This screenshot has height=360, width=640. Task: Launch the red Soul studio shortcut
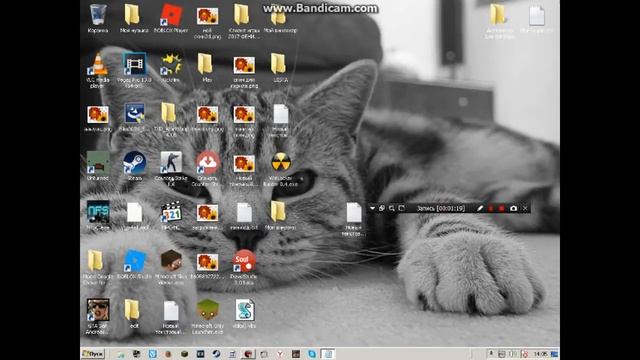pos(244,261)
